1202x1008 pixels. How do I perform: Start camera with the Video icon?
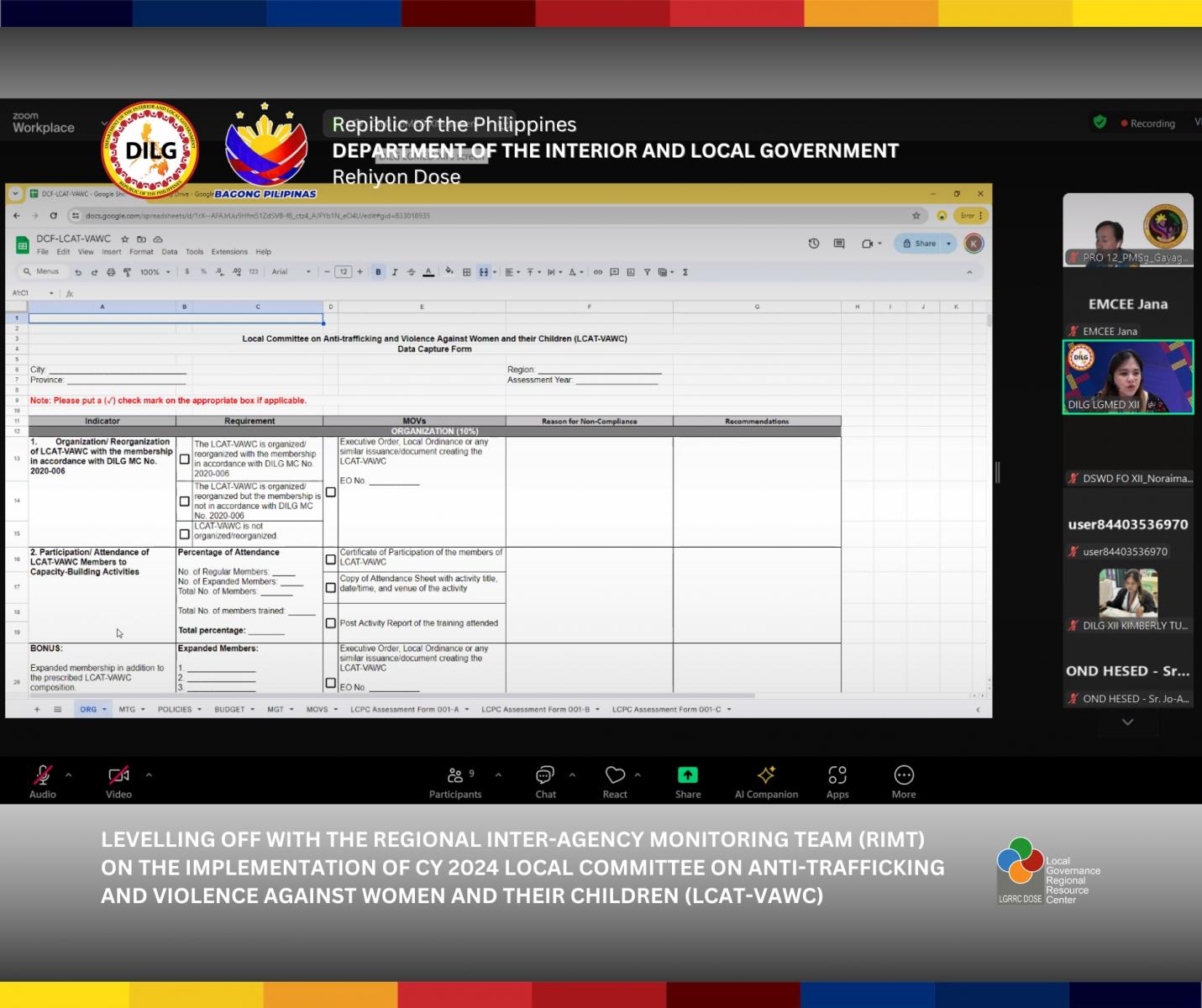(118, 774)
